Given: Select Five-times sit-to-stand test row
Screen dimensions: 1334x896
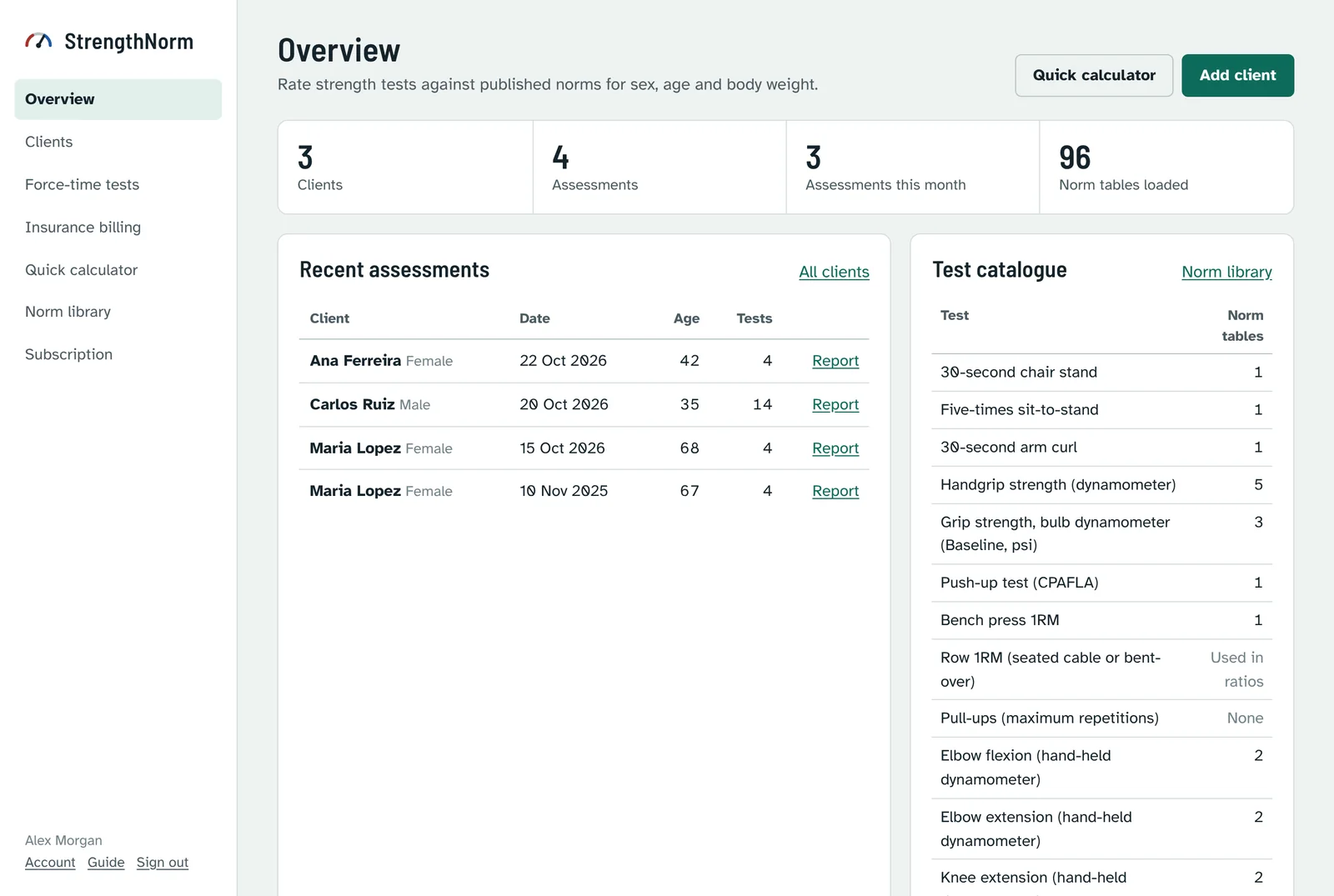Looking at the screenshot, I should 1101,410.
